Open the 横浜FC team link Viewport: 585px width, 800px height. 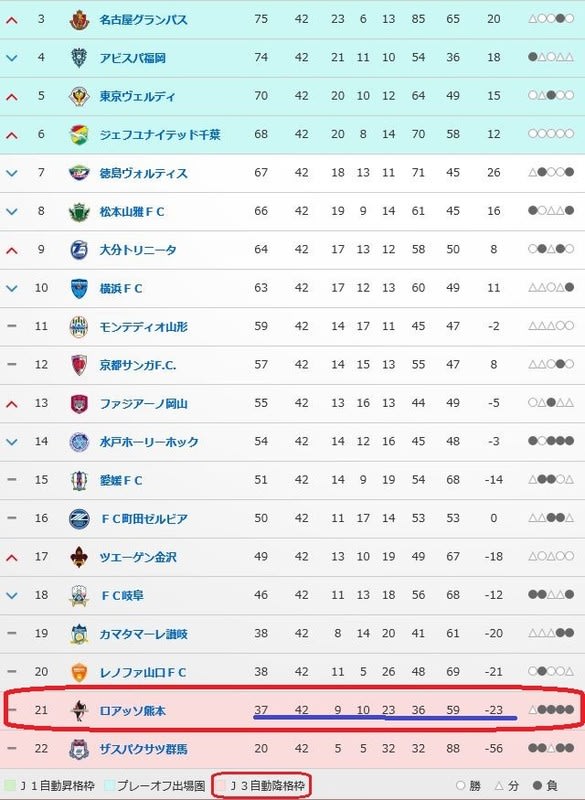point(121,289)
